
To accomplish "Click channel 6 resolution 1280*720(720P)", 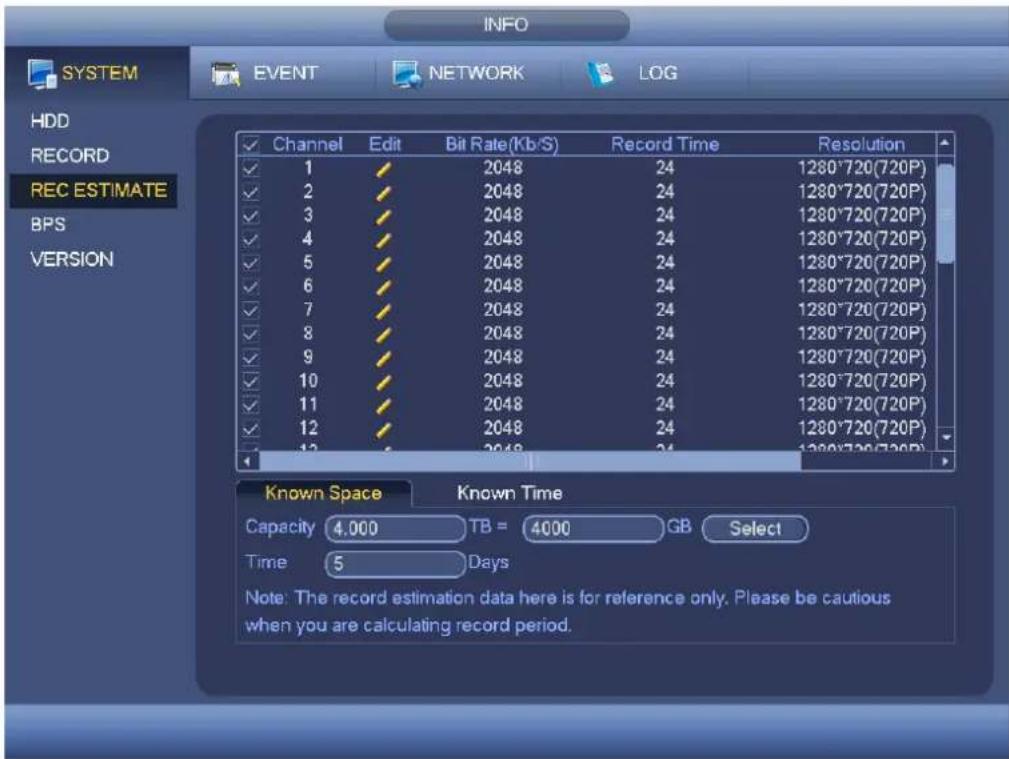I will click(x=862, y=286).
